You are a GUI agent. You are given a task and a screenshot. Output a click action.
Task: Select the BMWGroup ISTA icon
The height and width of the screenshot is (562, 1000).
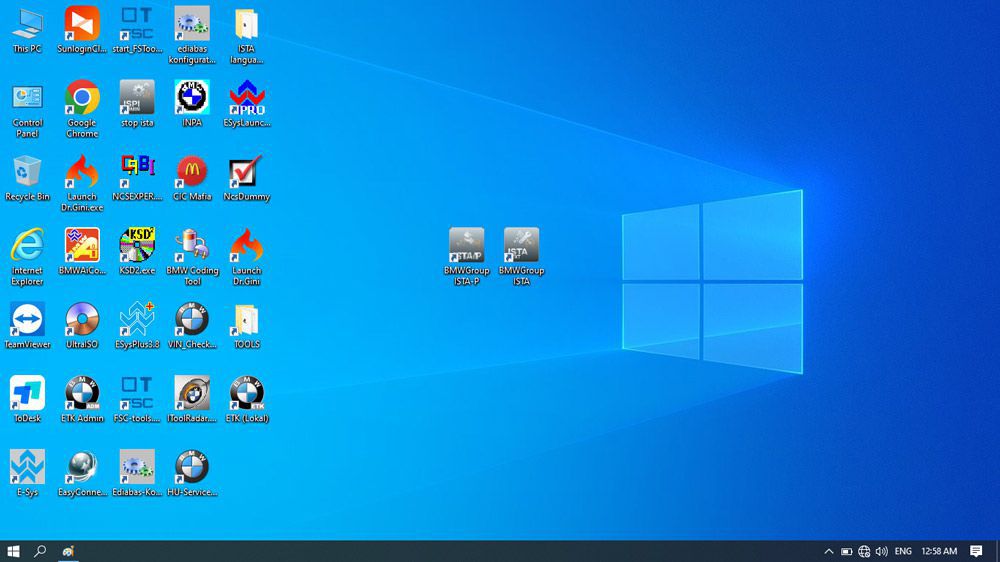(521, 257)
